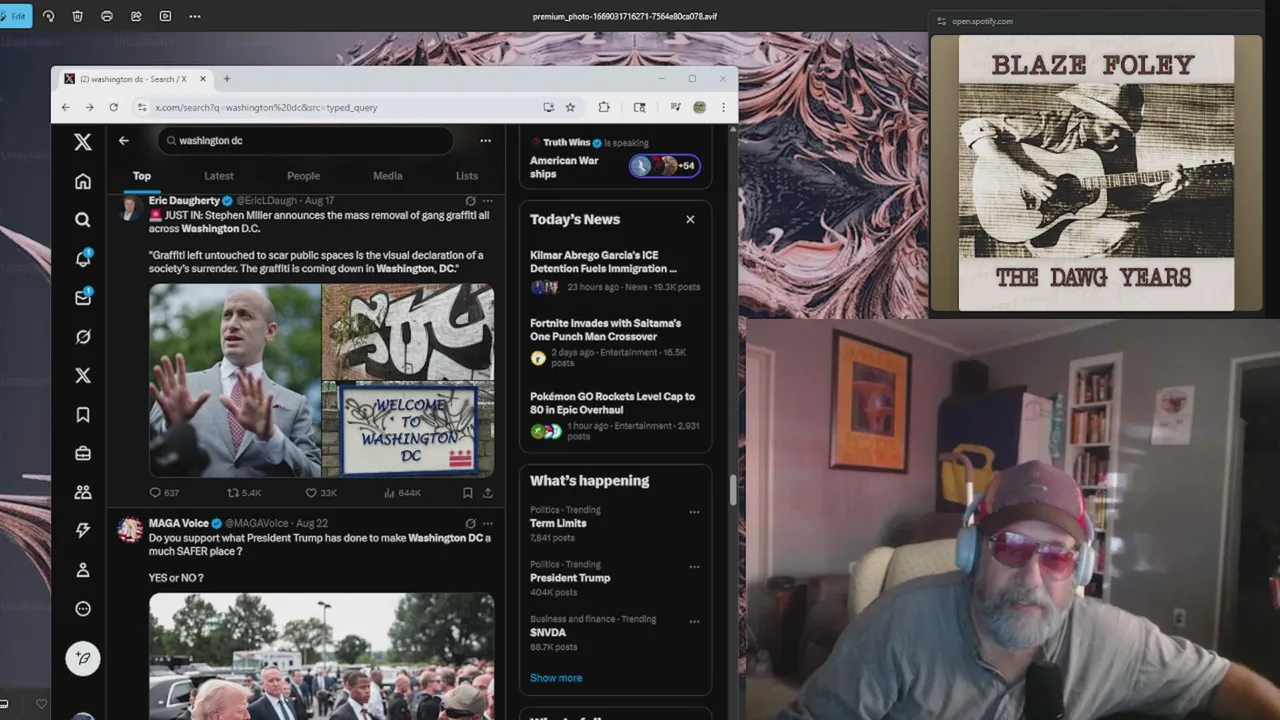
Task: Click the browser address bar URL
Action: pos(266,107)
